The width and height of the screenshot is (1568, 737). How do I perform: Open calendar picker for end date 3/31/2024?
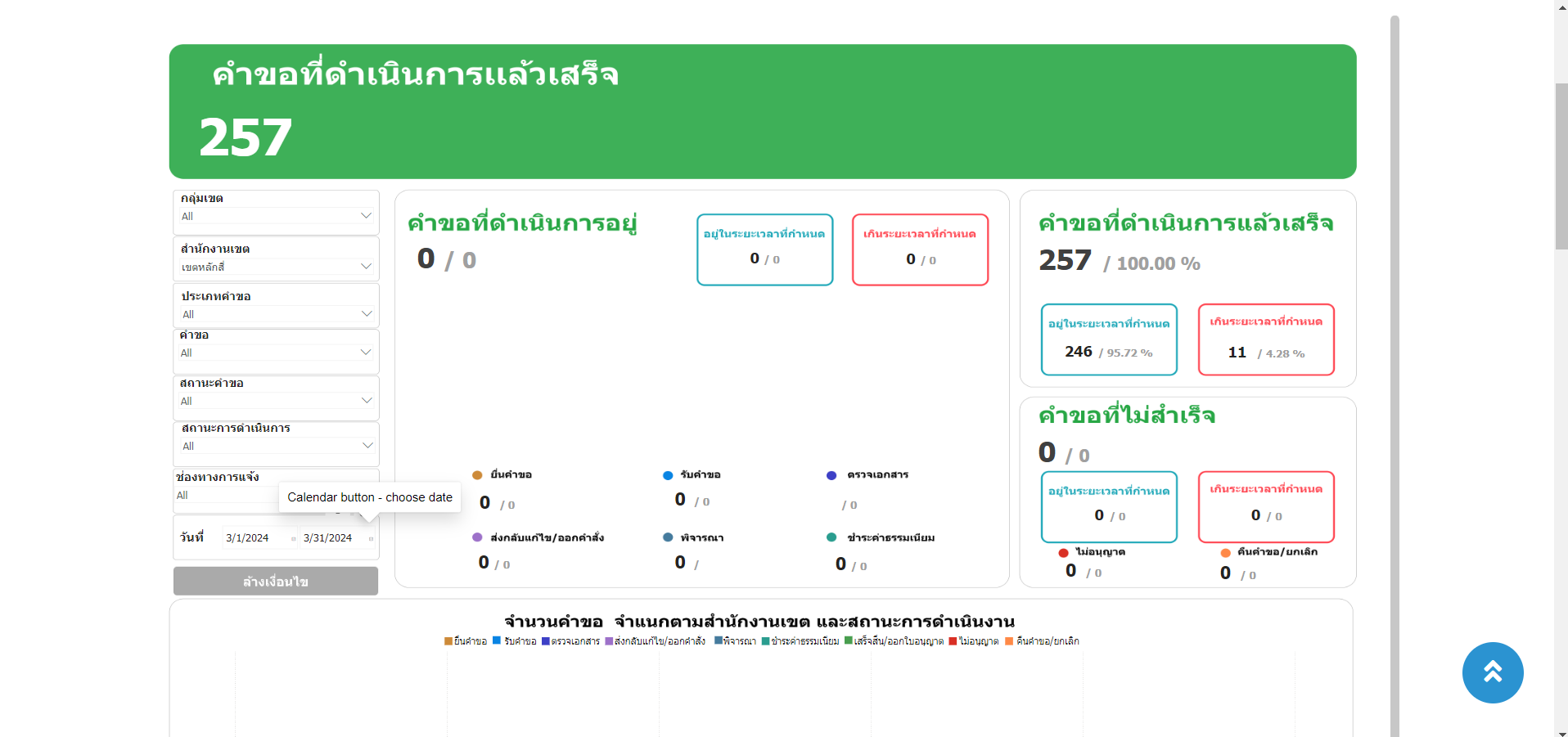371,538
